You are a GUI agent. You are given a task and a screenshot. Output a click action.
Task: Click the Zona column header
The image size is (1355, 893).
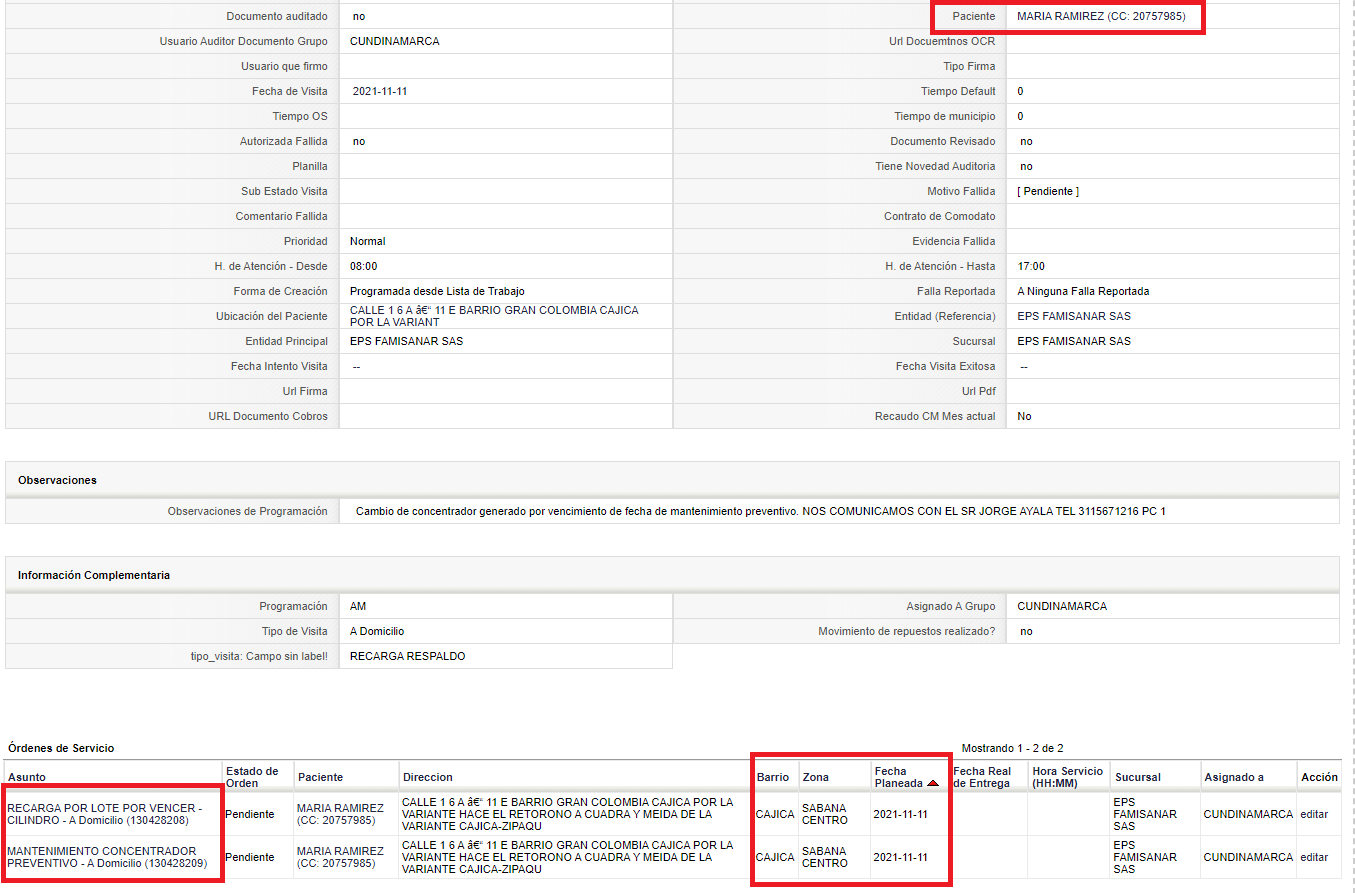(x=816, y=777)
